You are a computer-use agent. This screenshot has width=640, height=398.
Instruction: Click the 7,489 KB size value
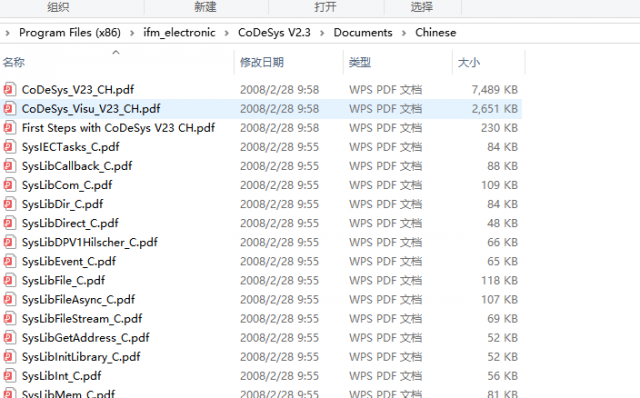(495, 90)
